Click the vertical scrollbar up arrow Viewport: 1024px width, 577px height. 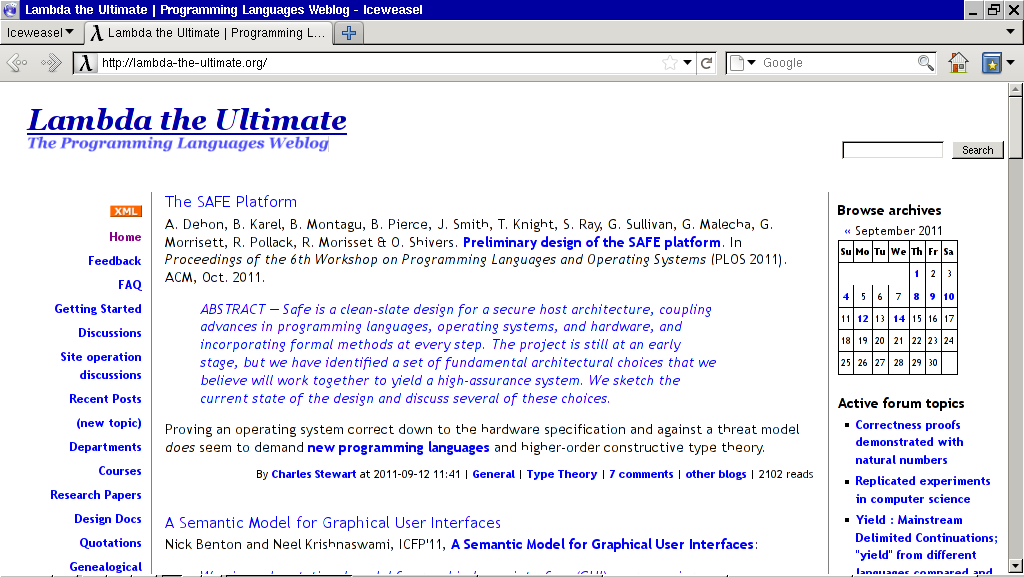point(1015,89)
